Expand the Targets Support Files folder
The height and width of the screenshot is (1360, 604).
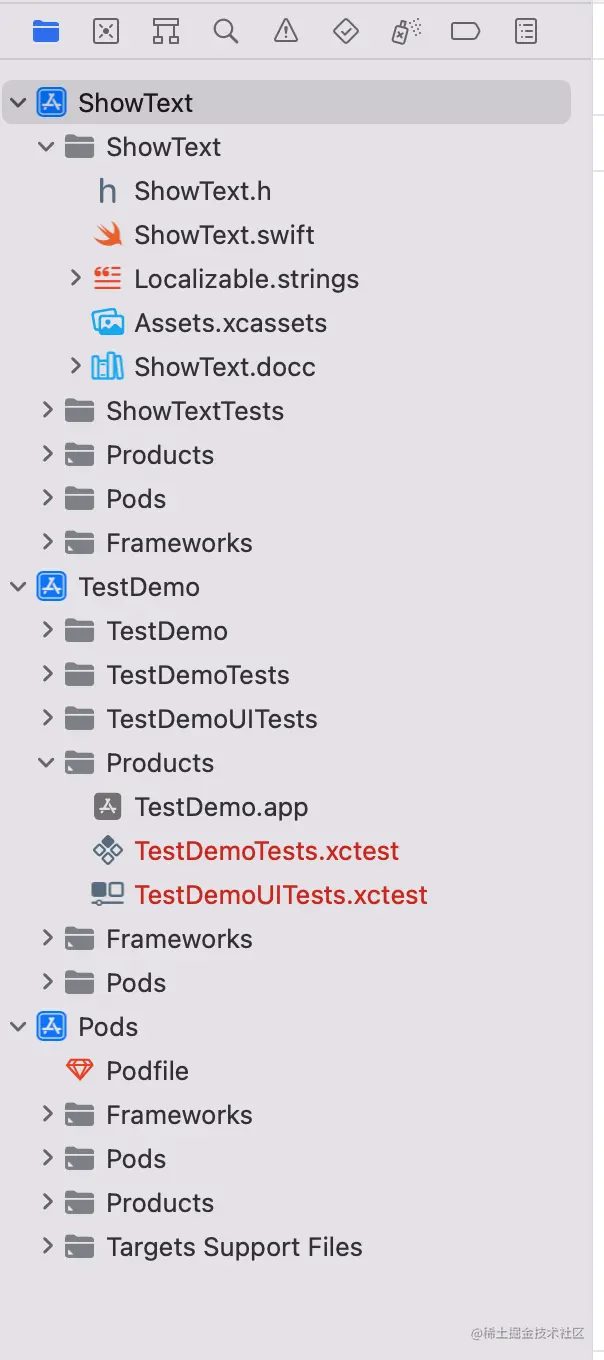click(x=47, y=1247)
